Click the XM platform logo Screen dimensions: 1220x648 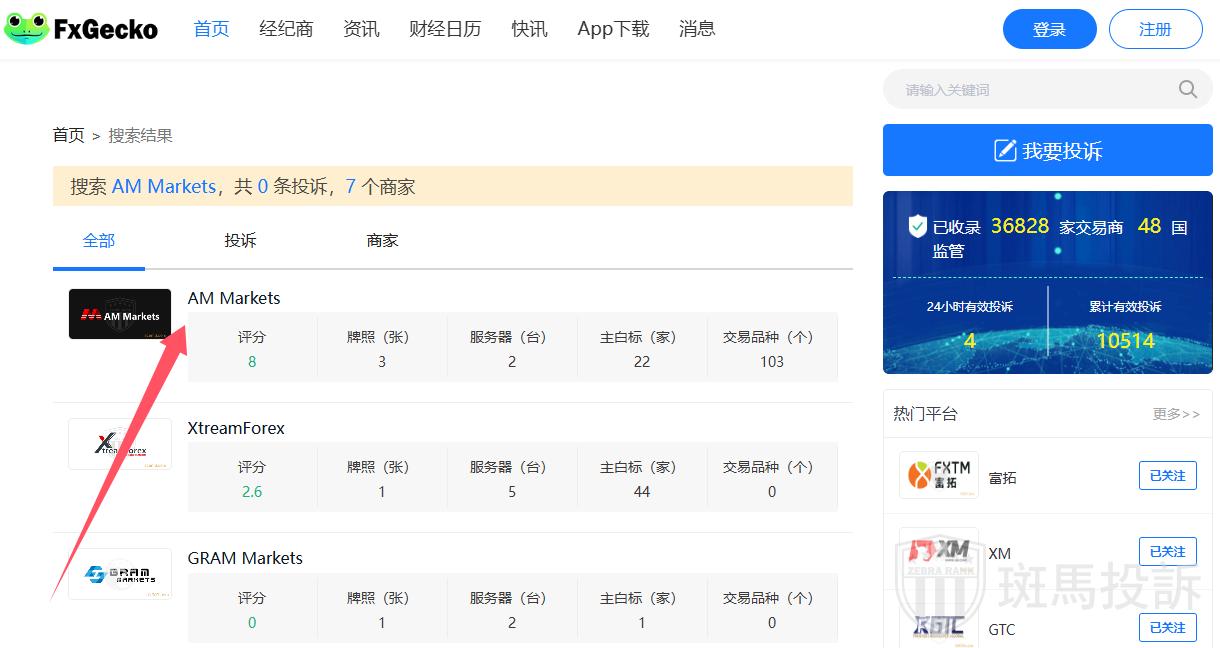click(938, 553)
